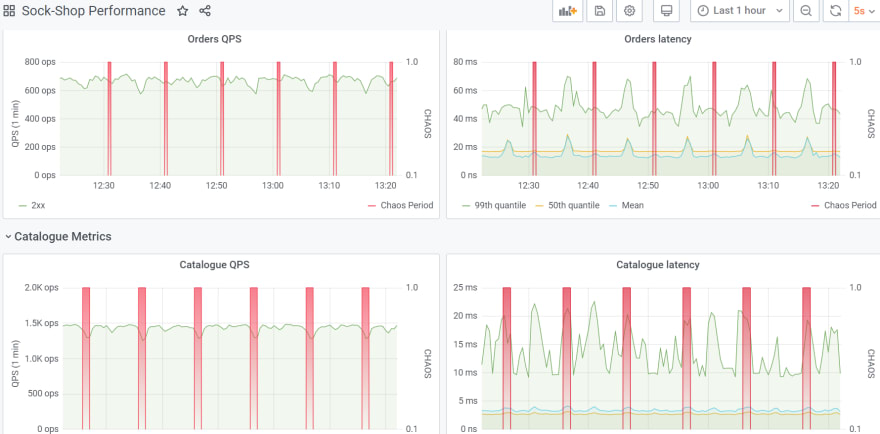Click the 99th quantile legend color swatch
The height and width of the screenshot is (434, 880).
tap(465, 206)
